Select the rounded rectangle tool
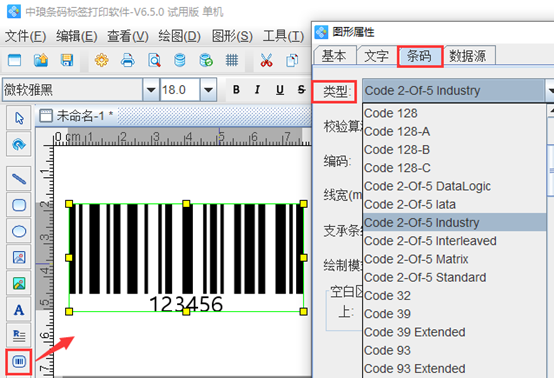The height and width of the screenshot is (378, 554). click(x=19, y=205)
